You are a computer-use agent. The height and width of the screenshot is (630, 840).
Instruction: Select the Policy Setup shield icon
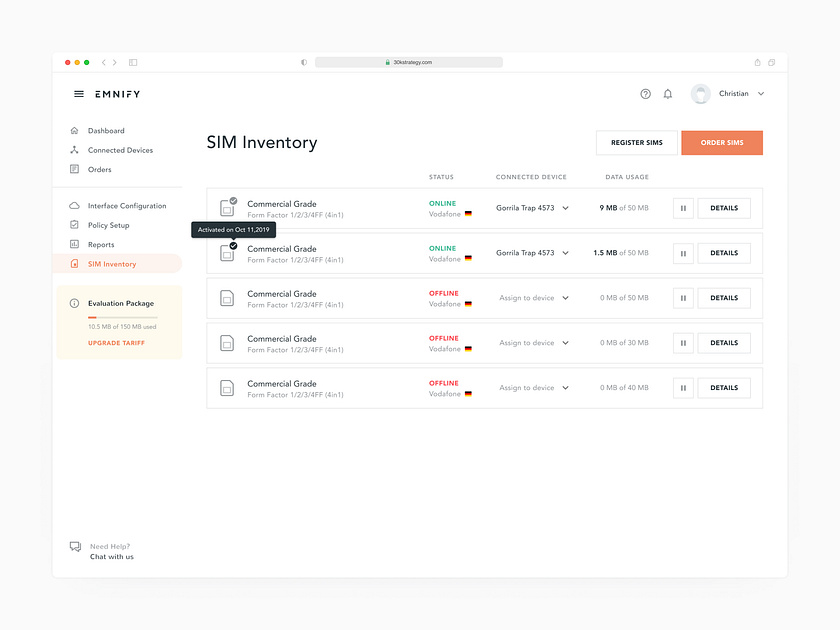tap(76, 225)
